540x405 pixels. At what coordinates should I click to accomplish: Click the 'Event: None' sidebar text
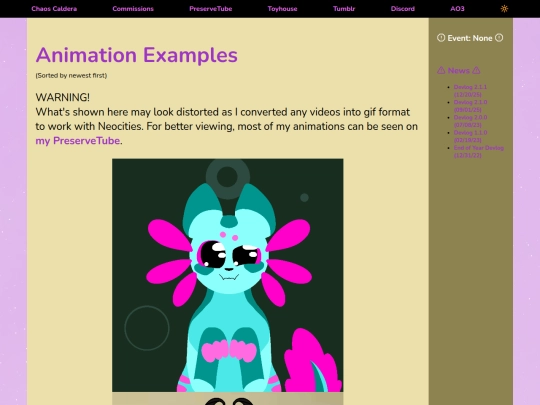click(x=470, y=38)
